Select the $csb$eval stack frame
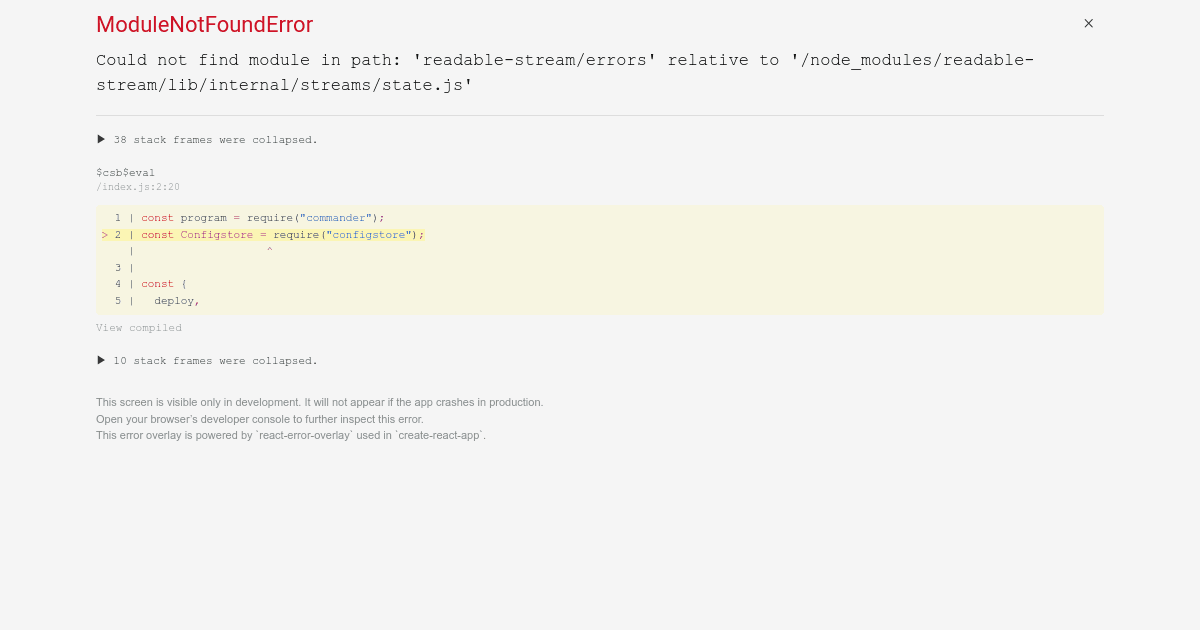This screenshot has width=1200, height=630. click(x=125, y=172)
